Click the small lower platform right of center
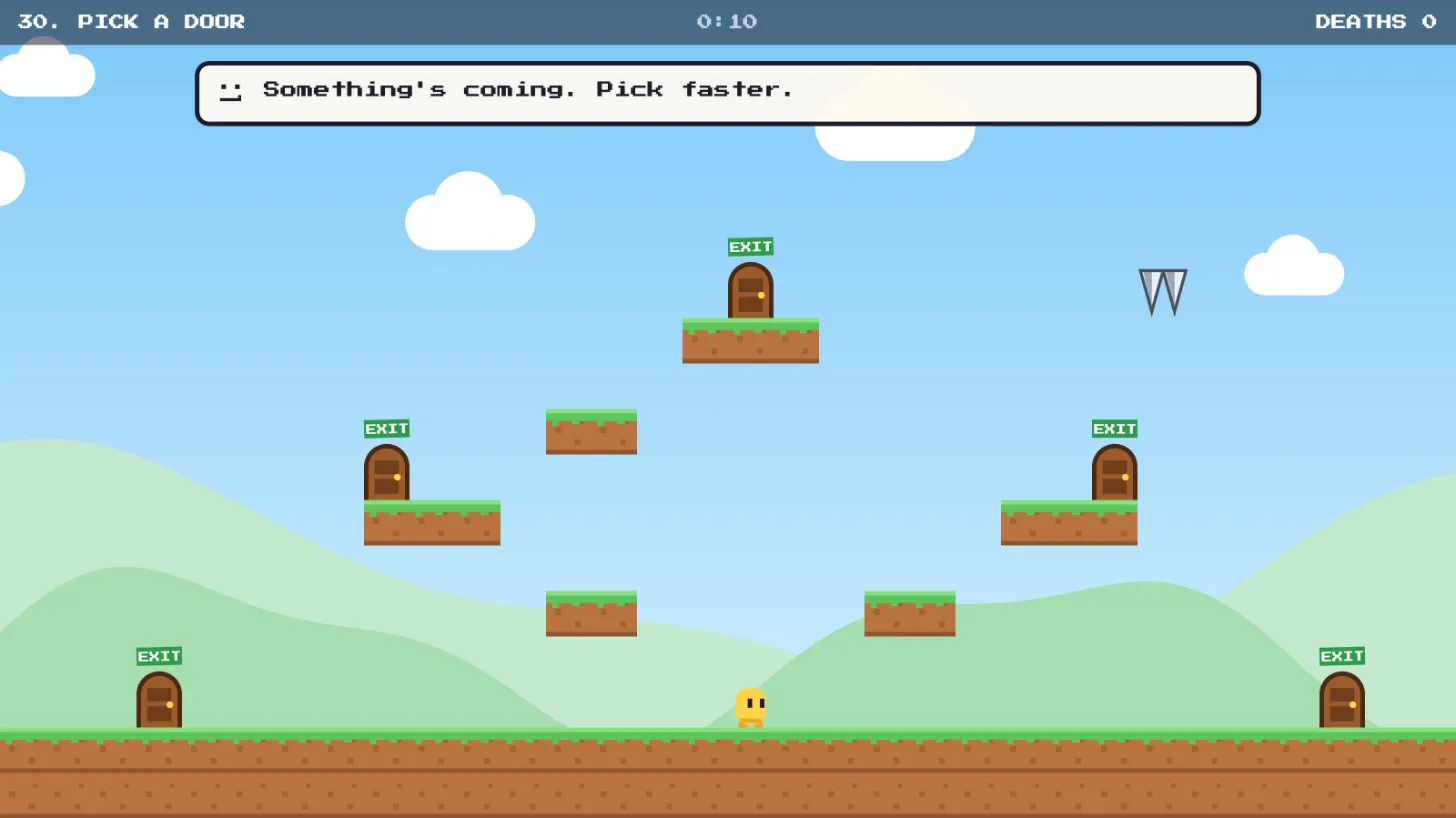 pyautogui.click(x=910, y=614)
